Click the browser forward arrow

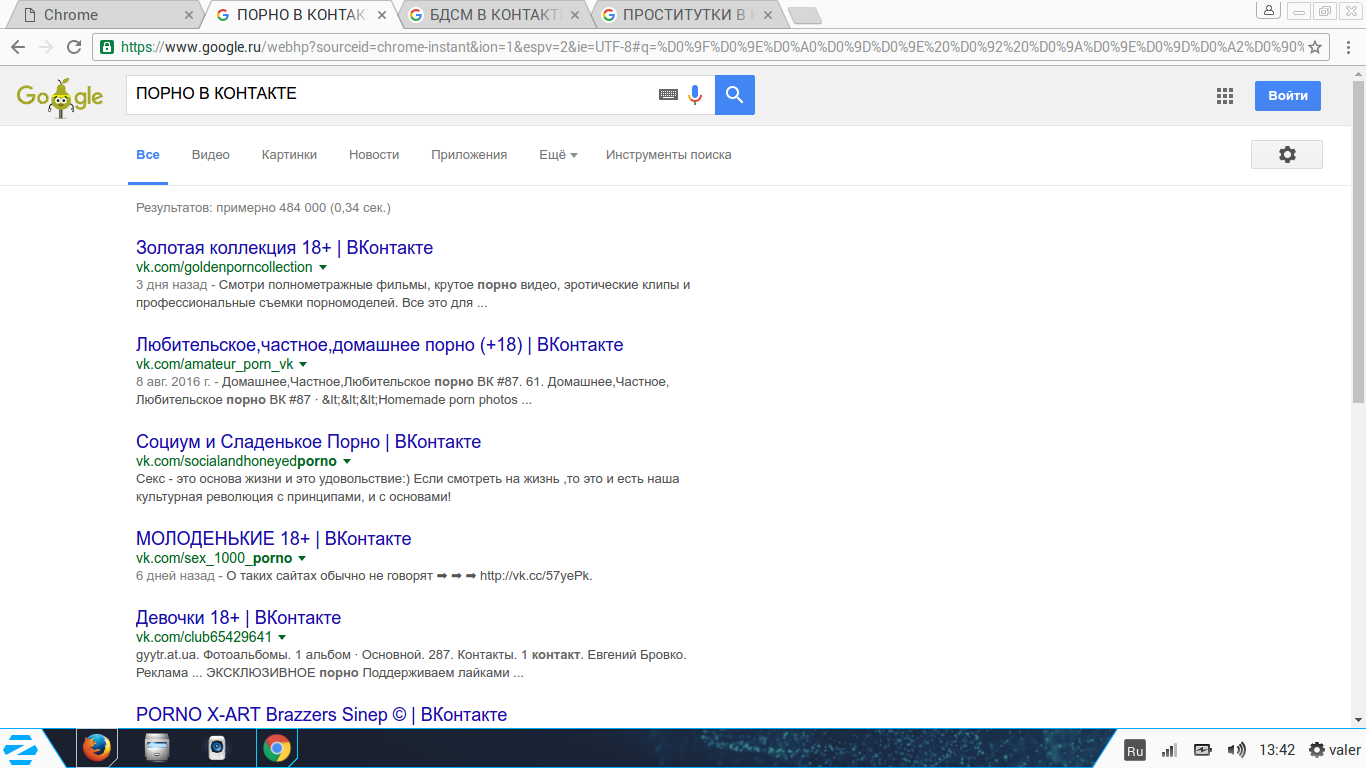(x=46, y=47)
